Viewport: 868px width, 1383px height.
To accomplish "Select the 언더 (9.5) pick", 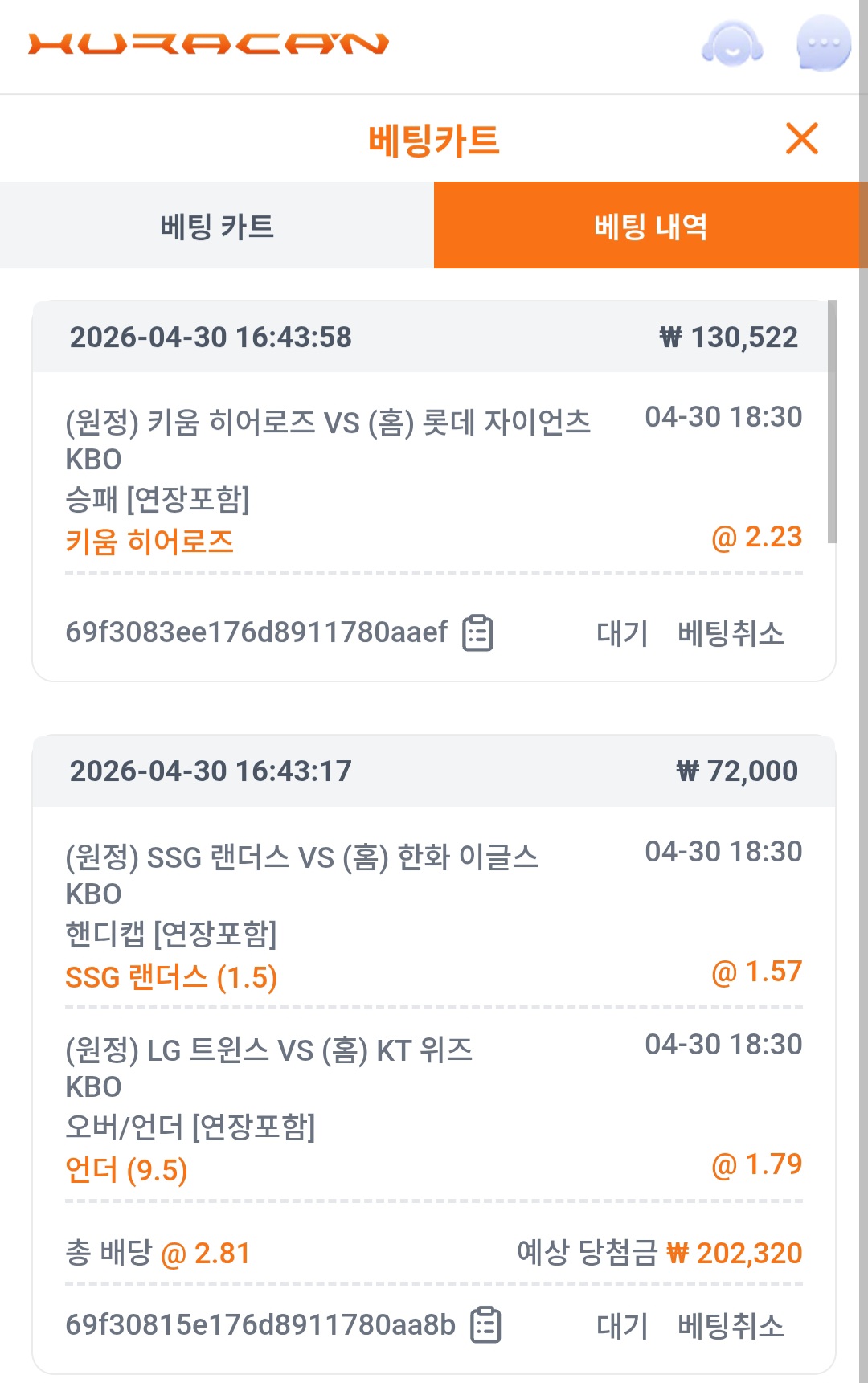I will (126, 1170).
